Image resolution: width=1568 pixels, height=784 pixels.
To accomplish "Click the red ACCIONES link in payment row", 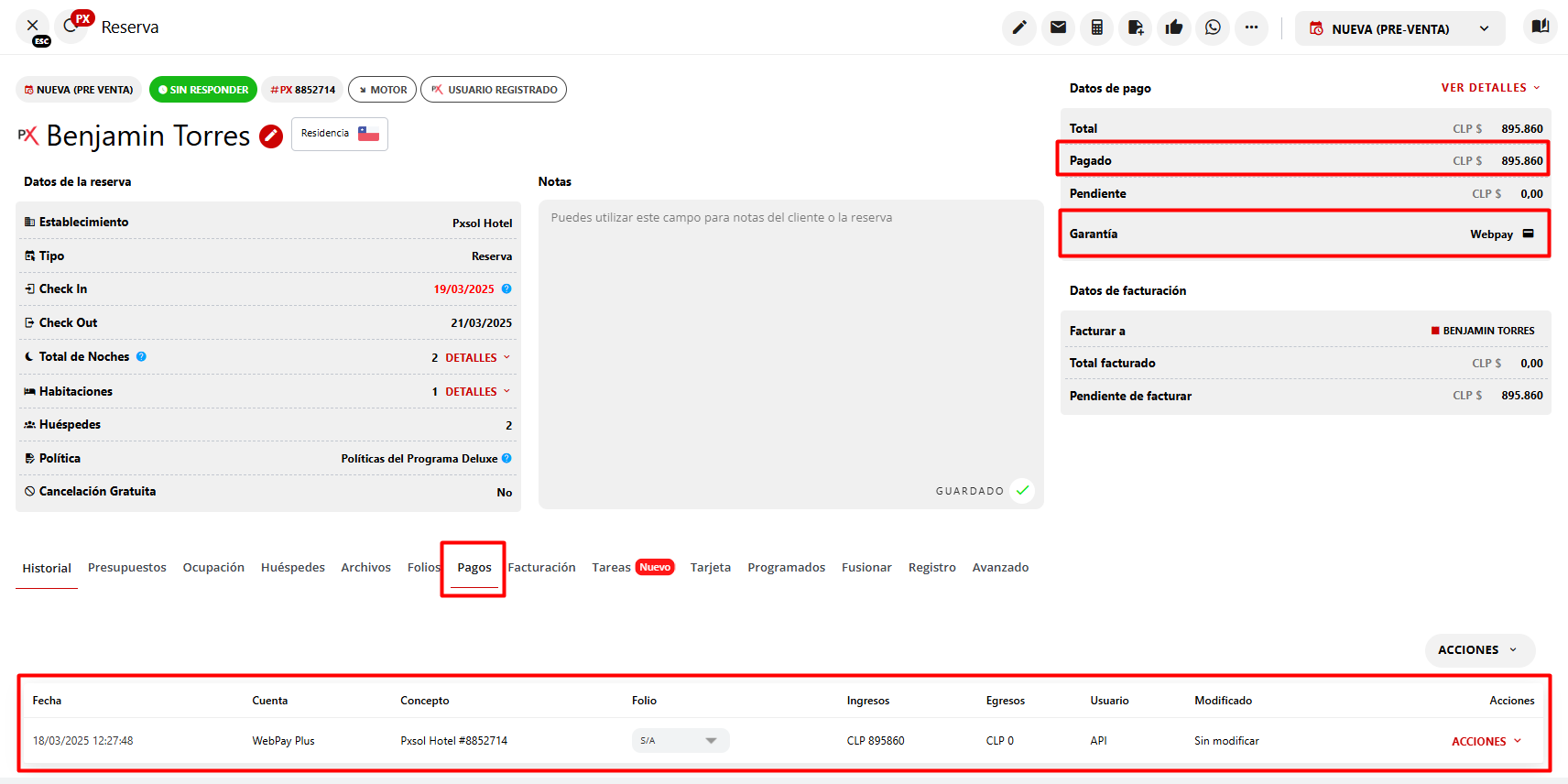I will click(x=1486, y=742).
